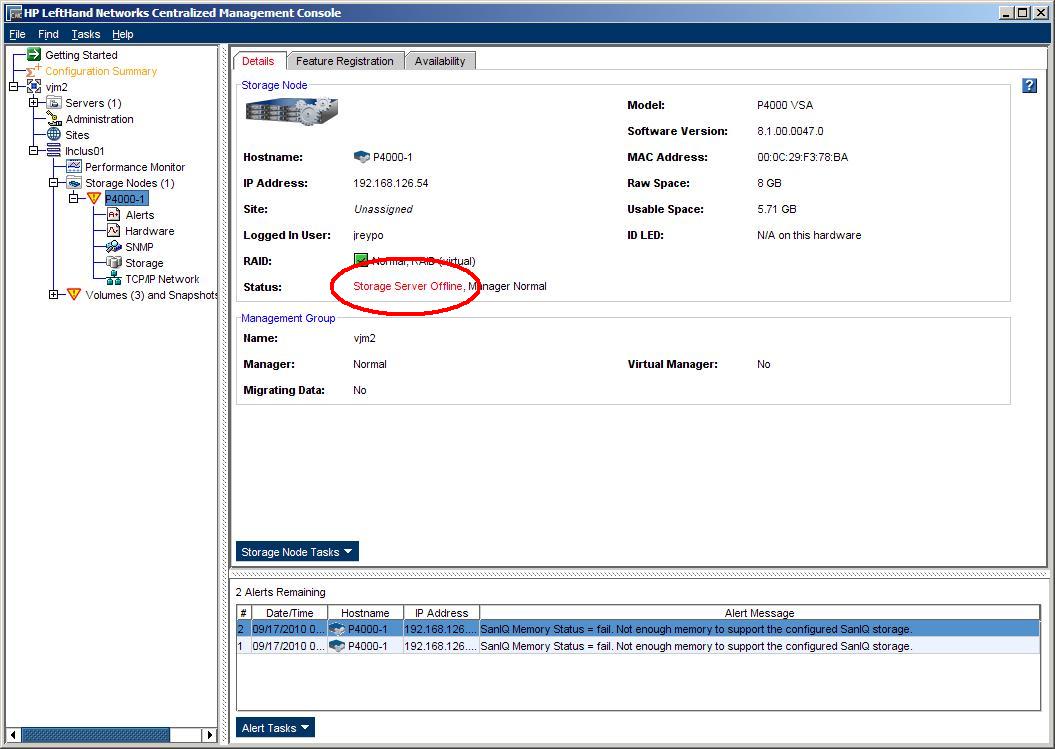Collapse the Storage Nodes (1) node
1055x749 pixels.
tap(54, 183)
